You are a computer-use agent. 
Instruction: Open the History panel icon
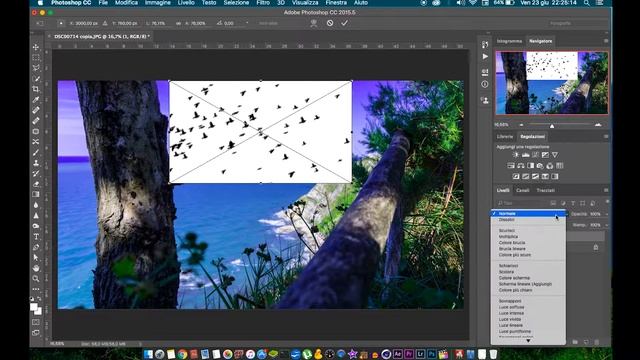pyautogui.click(x=485, y=45)
